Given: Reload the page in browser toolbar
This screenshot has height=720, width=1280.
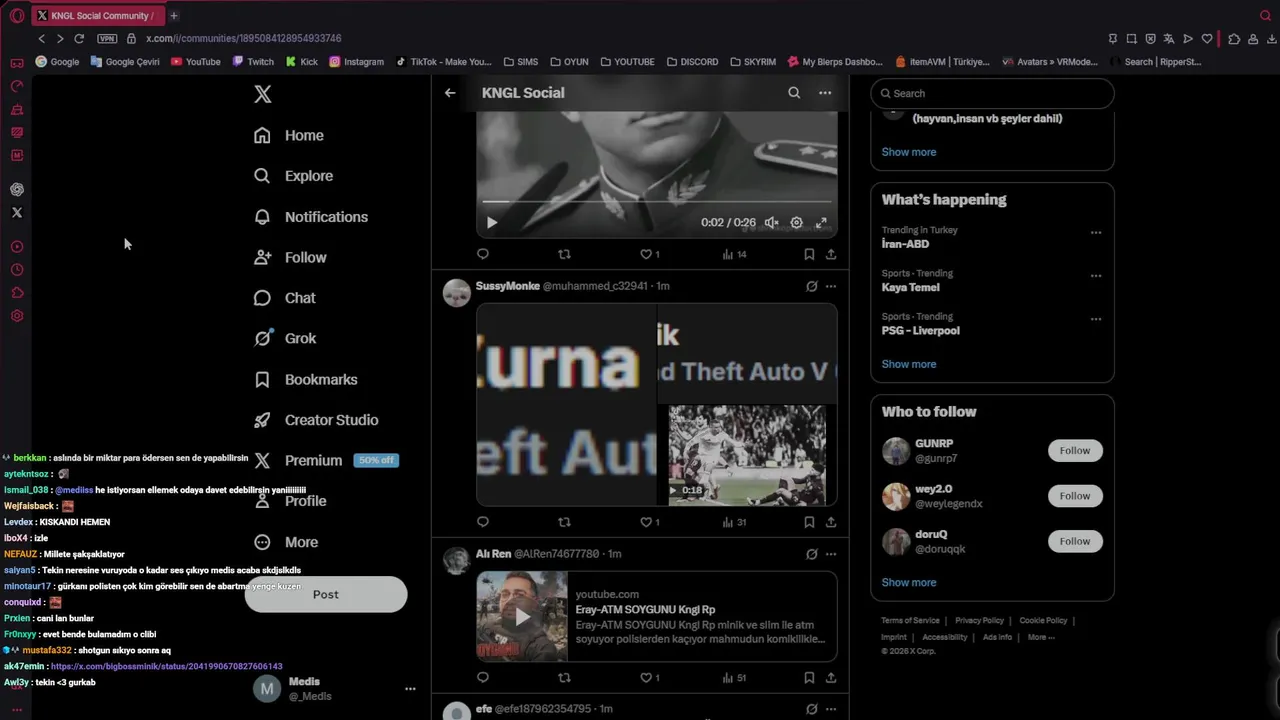Looking at the screenshot, I should point(79,39).
